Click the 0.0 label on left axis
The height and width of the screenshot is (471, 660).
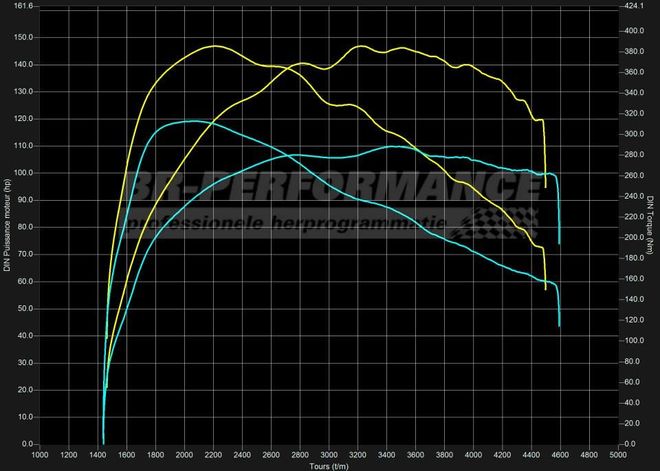[27, 443]
